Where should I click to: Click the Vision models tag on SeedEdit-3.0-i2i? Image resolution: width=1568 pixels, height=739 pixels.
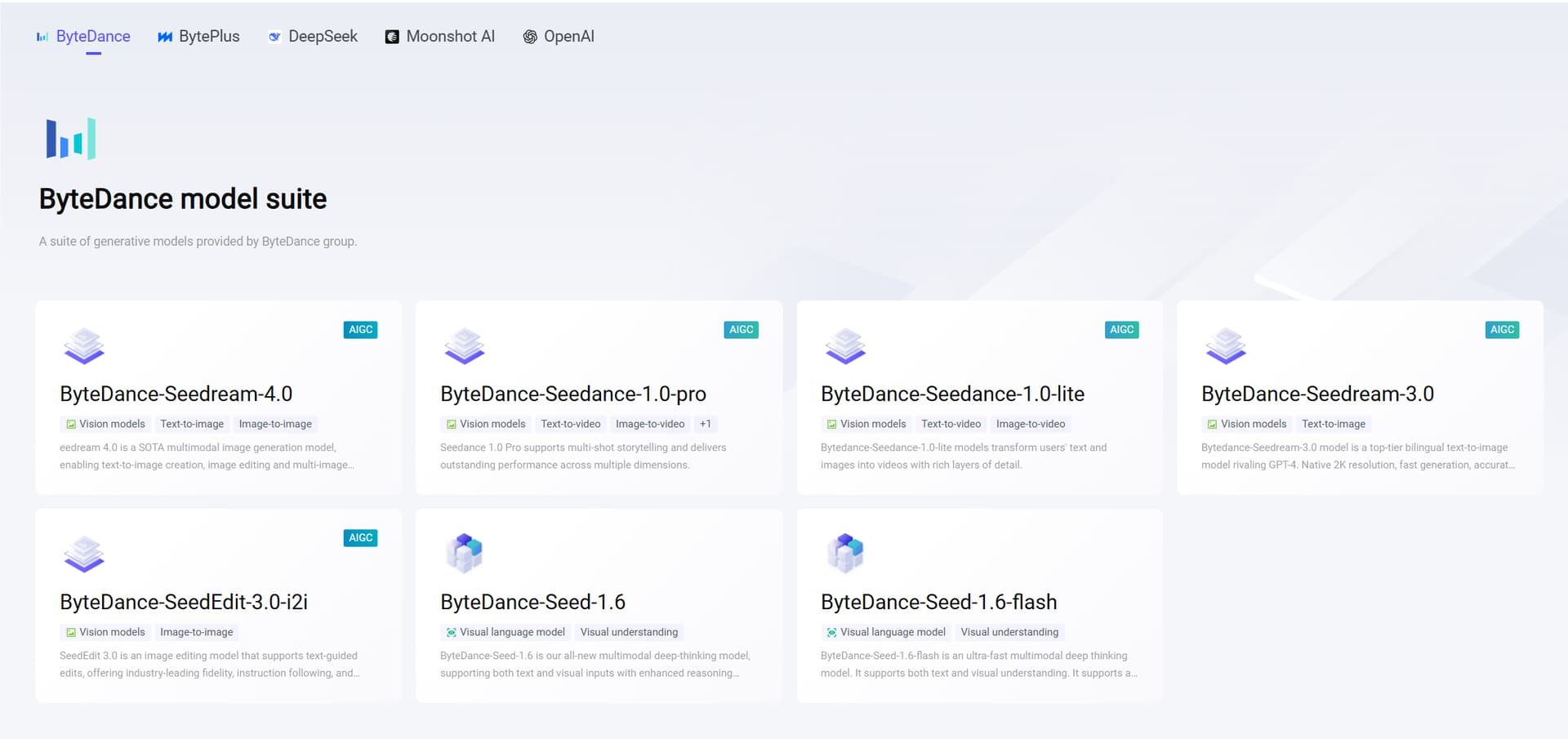coord(105,632)
